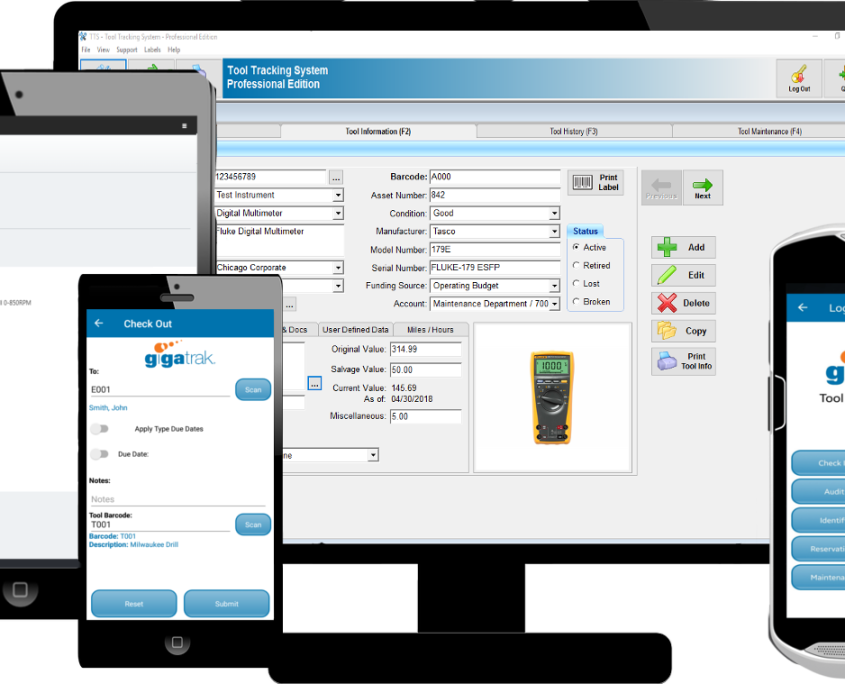
Task: Tap the Submit button on phone
Action: coord(226,604)
